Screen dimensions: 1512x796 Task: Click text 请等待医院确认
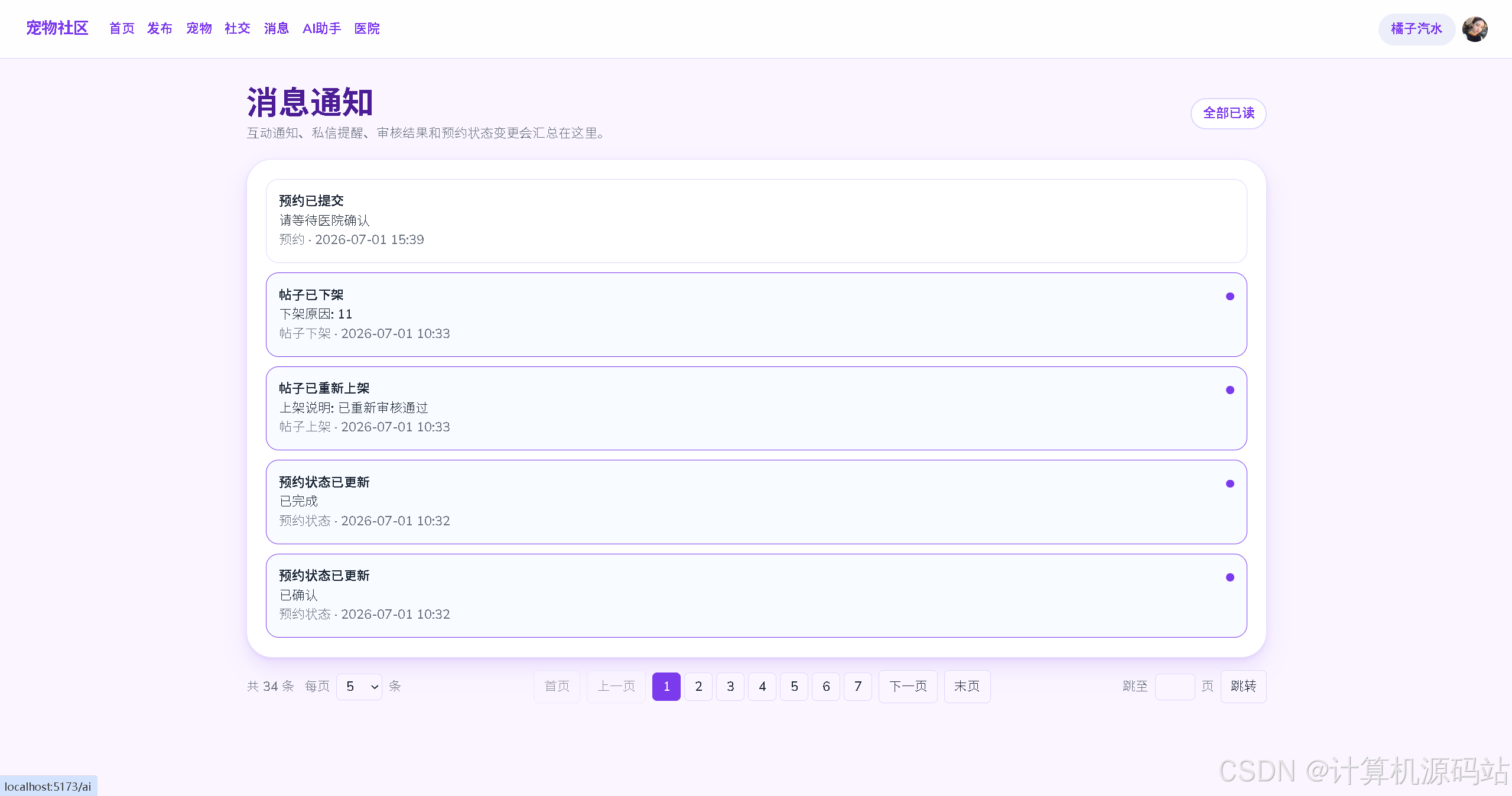coord(324,220)
